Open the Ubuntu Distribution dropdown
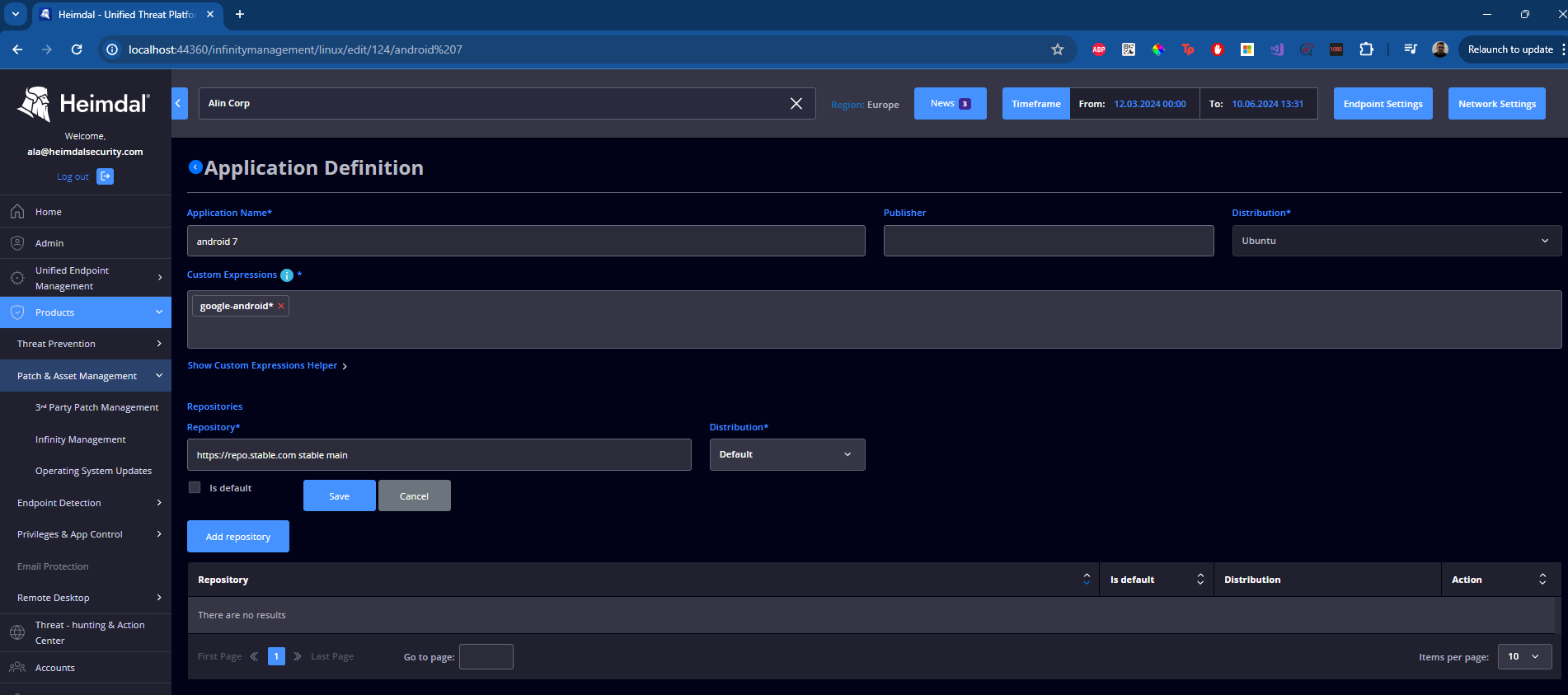 coord(1397,241)
